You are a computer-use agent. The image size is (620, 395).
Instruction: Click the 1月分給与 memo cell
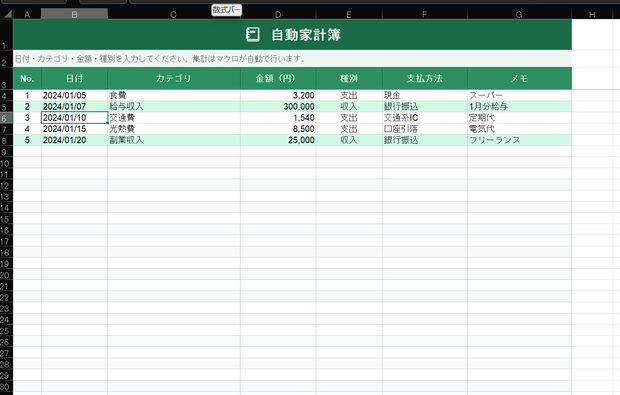[x=519, y=106]
